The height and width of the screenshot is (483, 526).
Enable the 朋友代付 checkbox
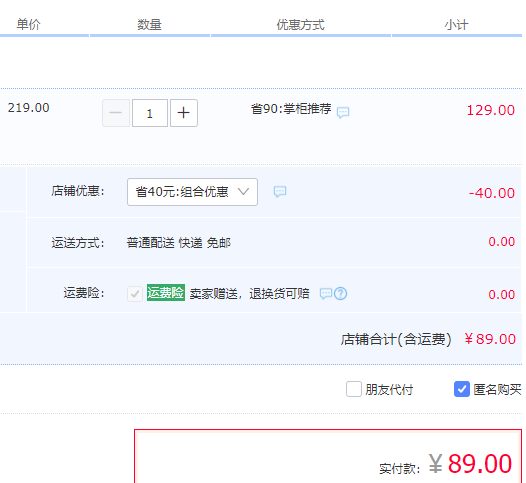354,389
